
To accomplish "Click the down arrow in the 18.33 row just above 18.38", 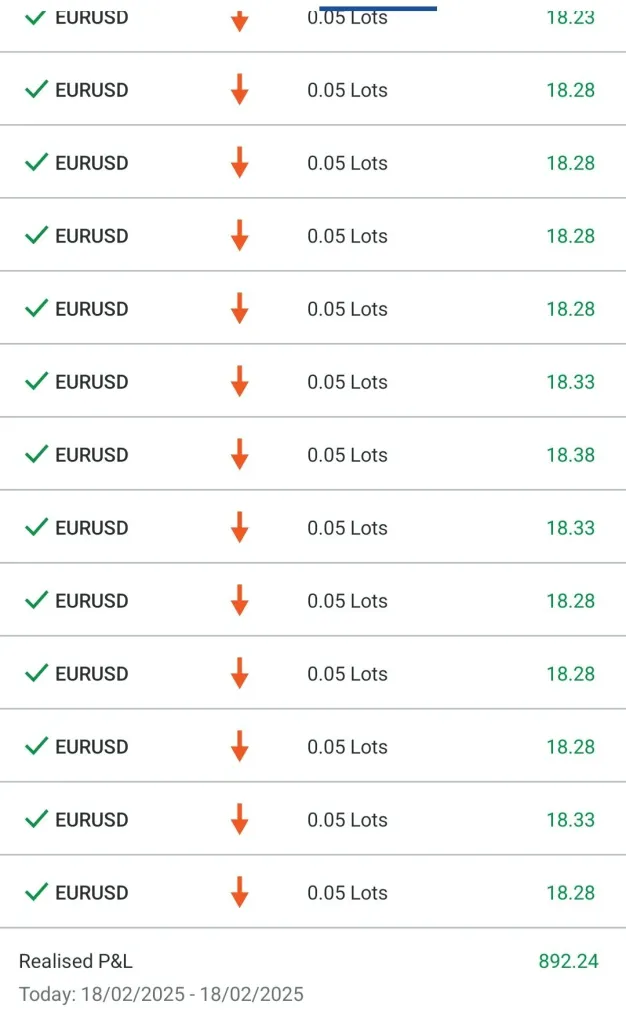I will pyautogui.click(x=239, y=381).
